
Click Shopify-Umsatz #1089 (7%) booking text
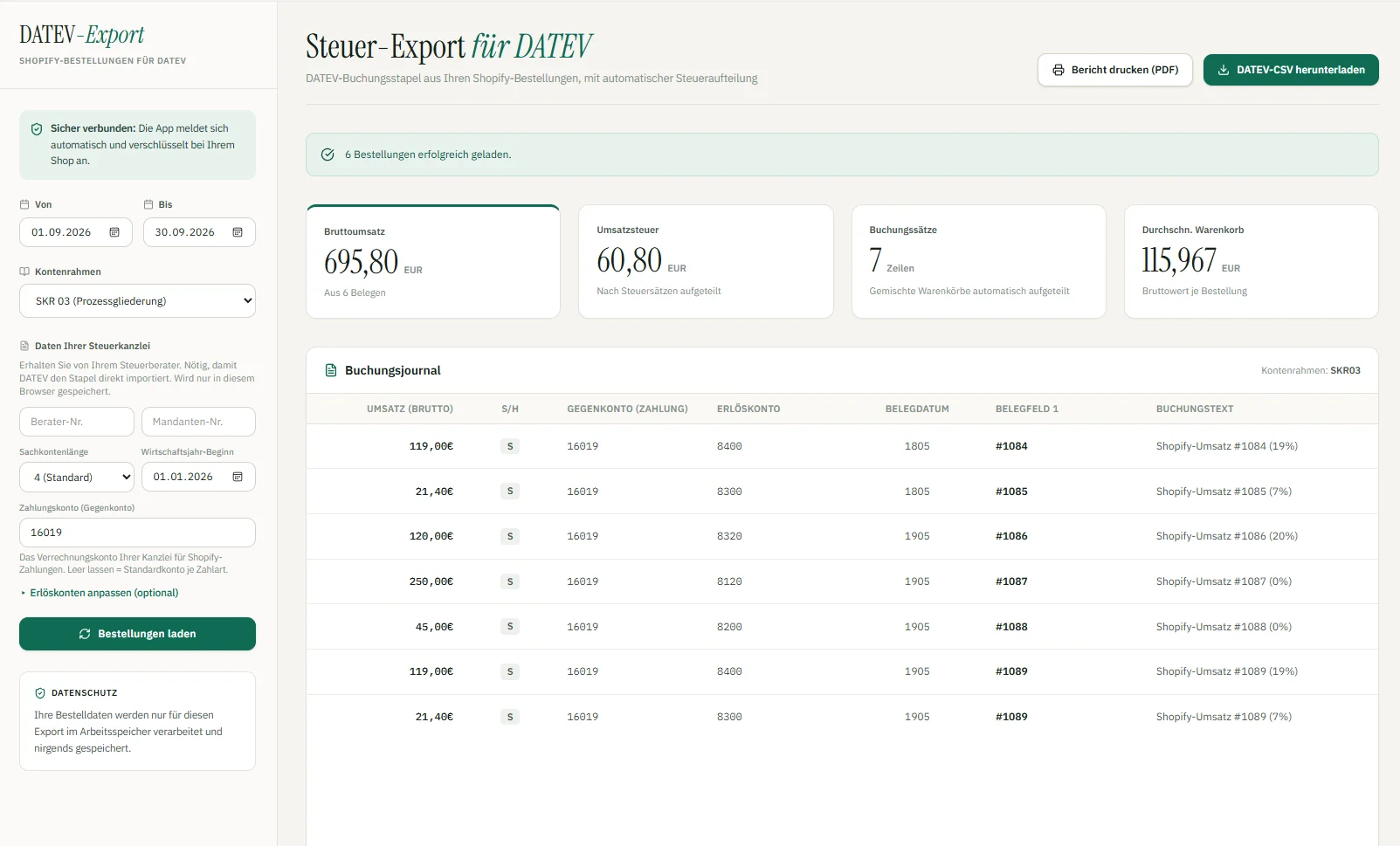(1224, 717)
